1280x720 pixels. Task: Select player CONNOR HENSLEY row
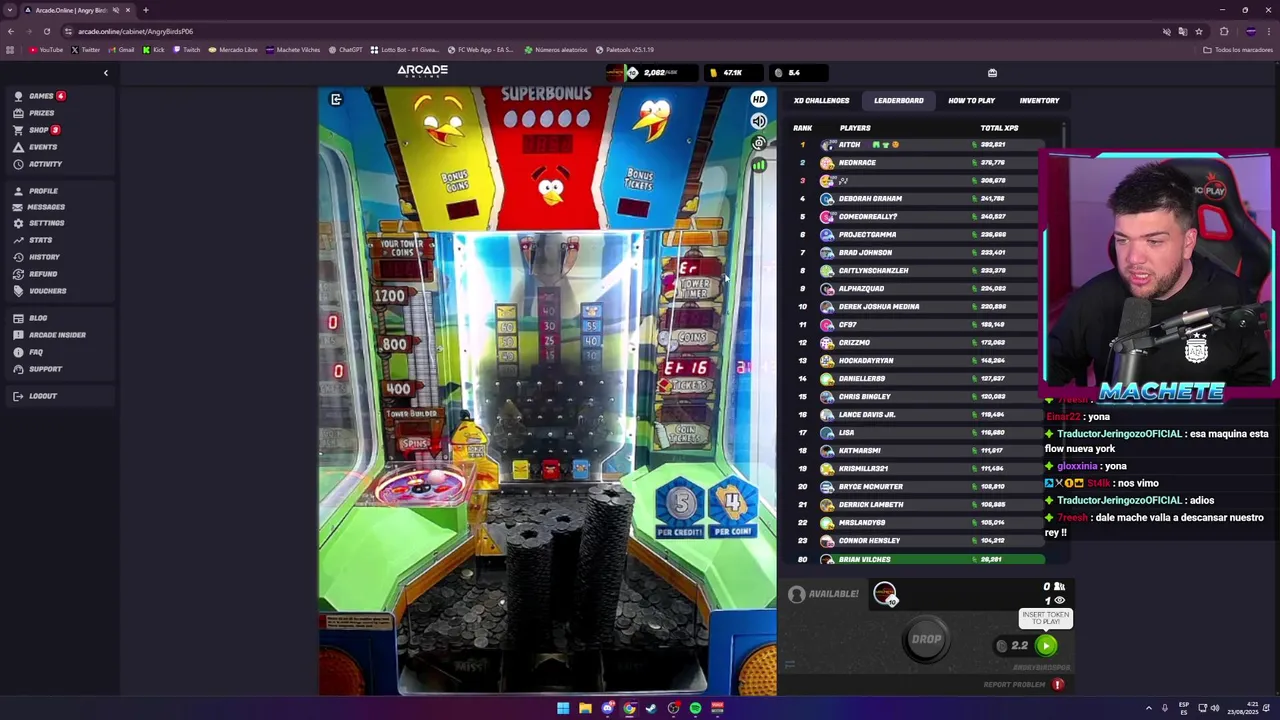pos(918,540)
